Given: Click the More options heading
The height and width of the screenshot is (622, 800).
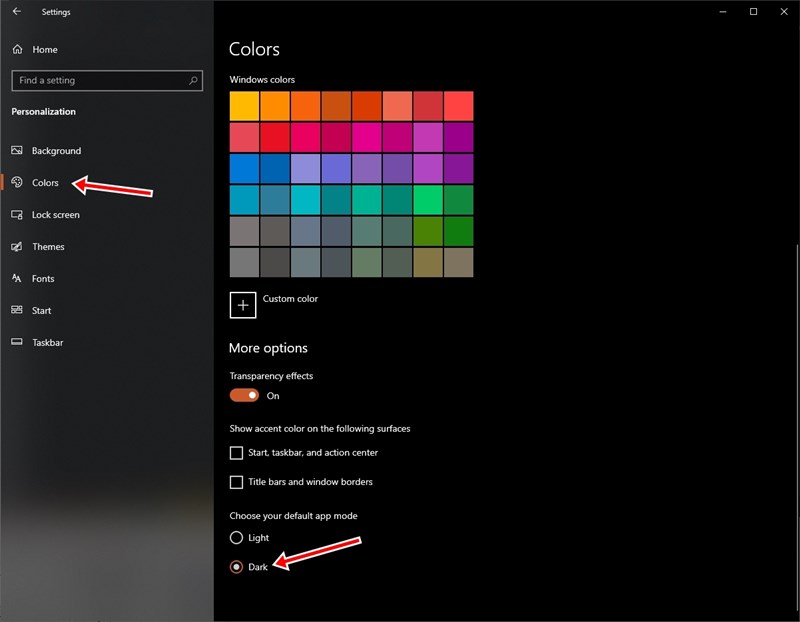Looking at the screenshot, I should click(x=268, y=348).
